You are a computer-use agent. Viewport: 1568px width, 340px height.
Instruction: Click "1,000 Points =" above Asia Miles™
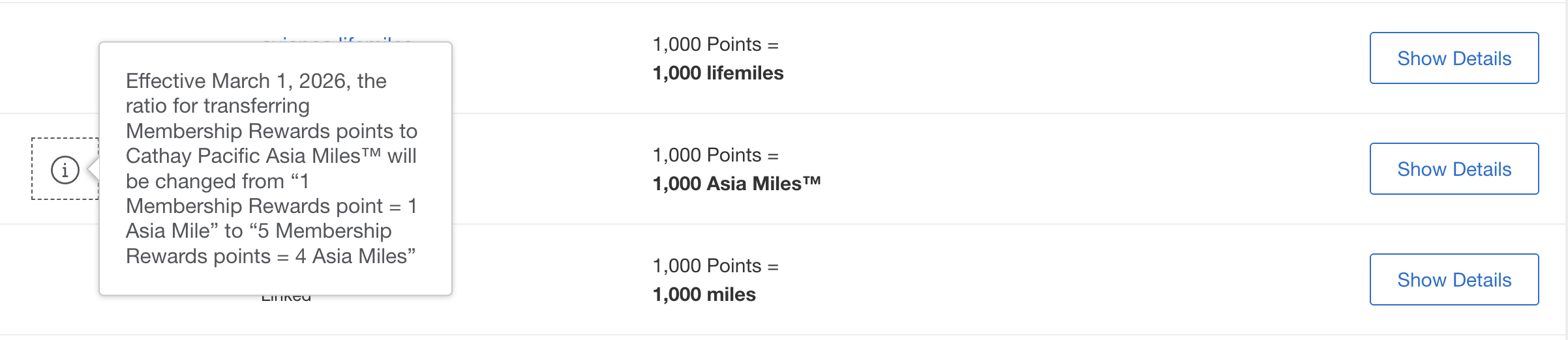tap(716, 155)
